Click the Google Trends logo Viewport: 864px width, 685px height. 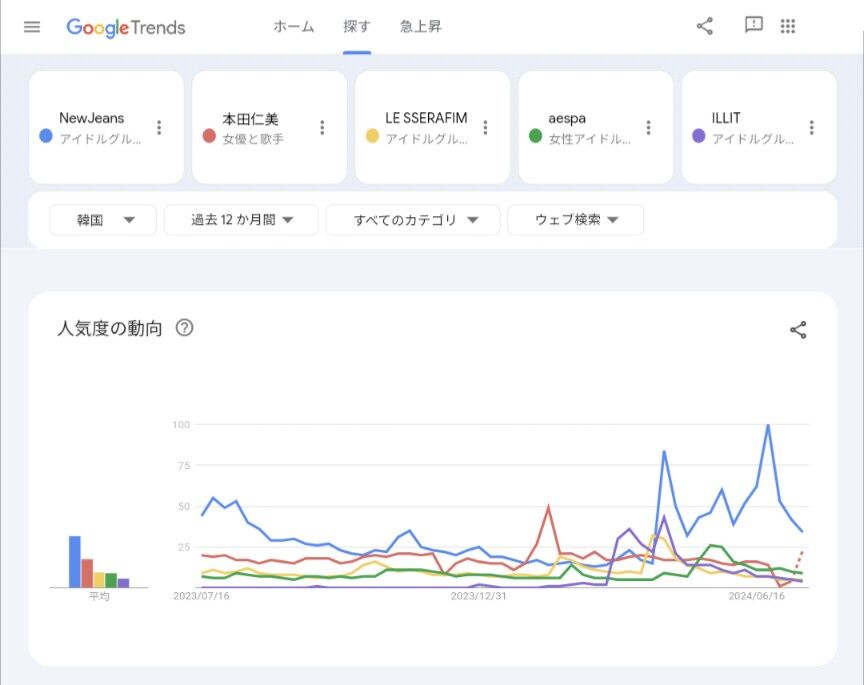[126, 28]
